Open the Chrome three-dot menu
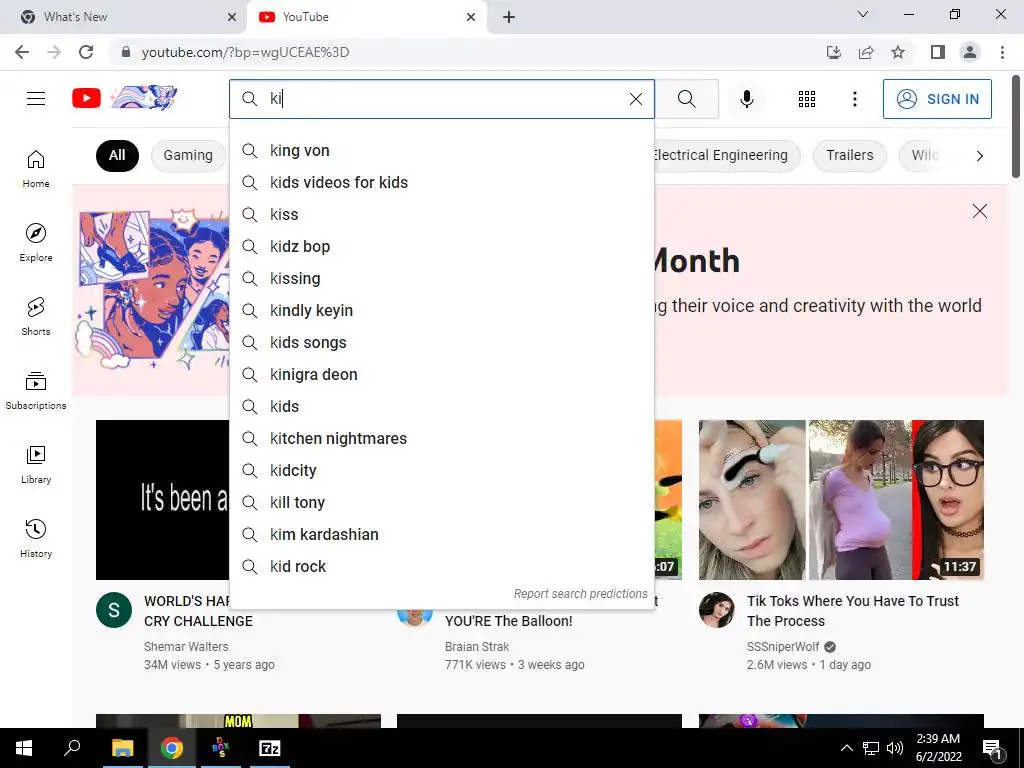Viewport: 1024px width, 768px height. 1002,52
